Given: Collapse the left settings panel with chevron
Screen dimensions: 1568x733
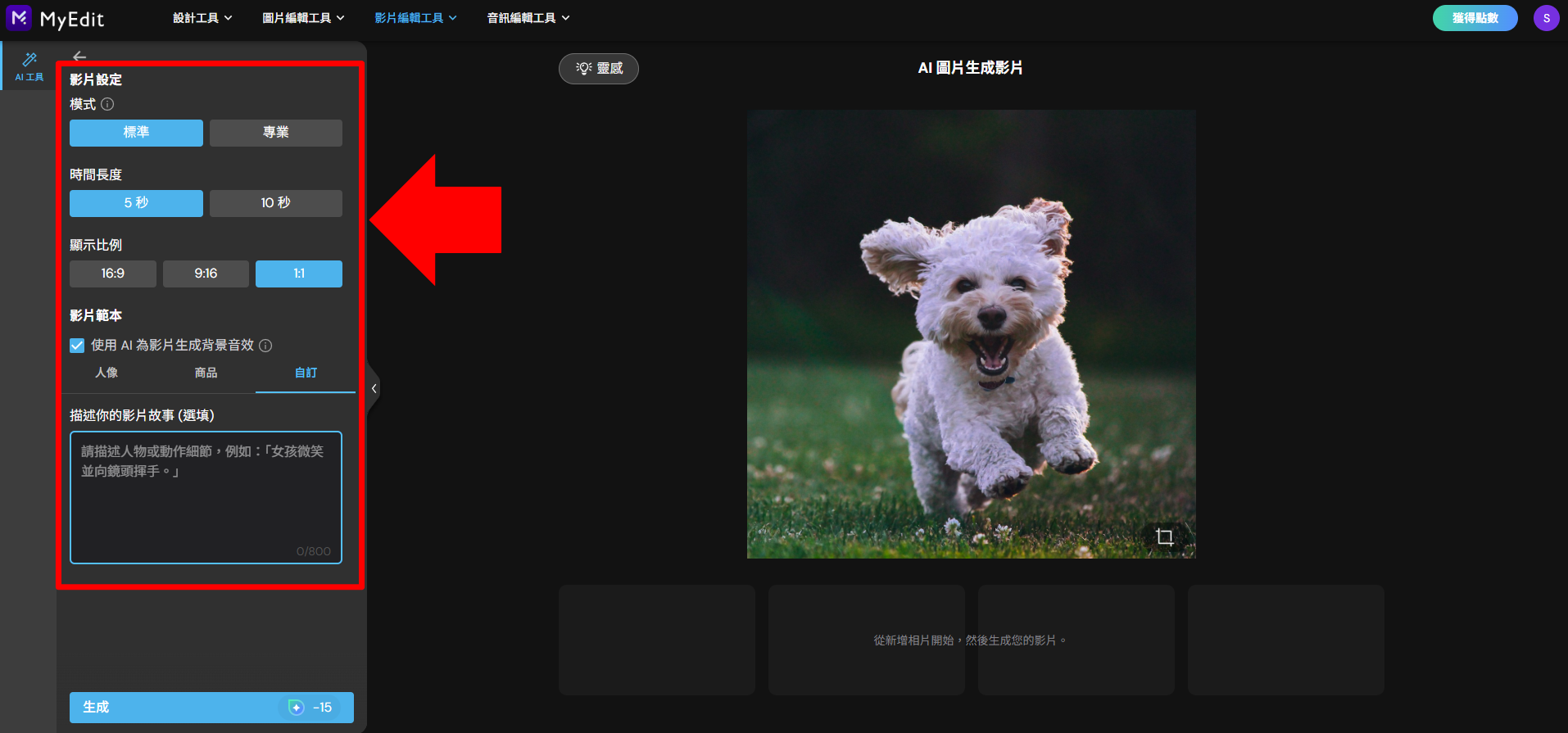Looking at the screenshot, I should (x=374, y=388).
